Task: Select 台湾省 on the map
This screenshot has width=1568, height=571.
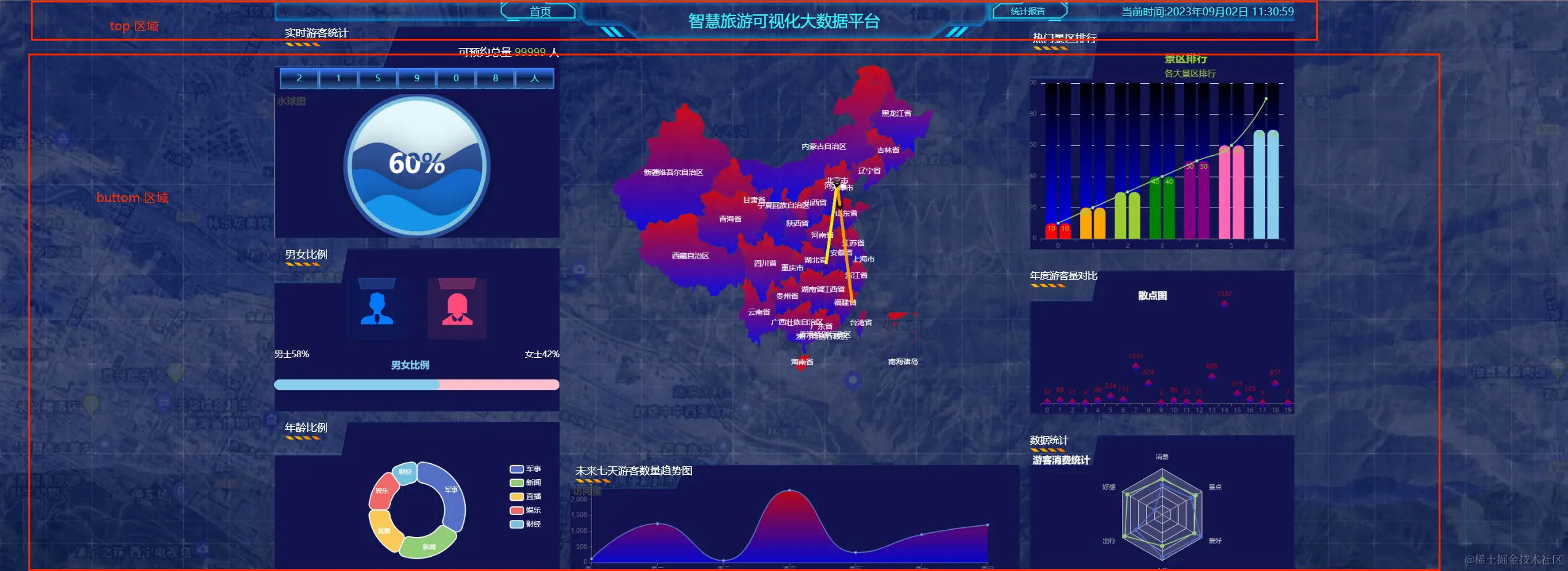Action: (861, 323)
